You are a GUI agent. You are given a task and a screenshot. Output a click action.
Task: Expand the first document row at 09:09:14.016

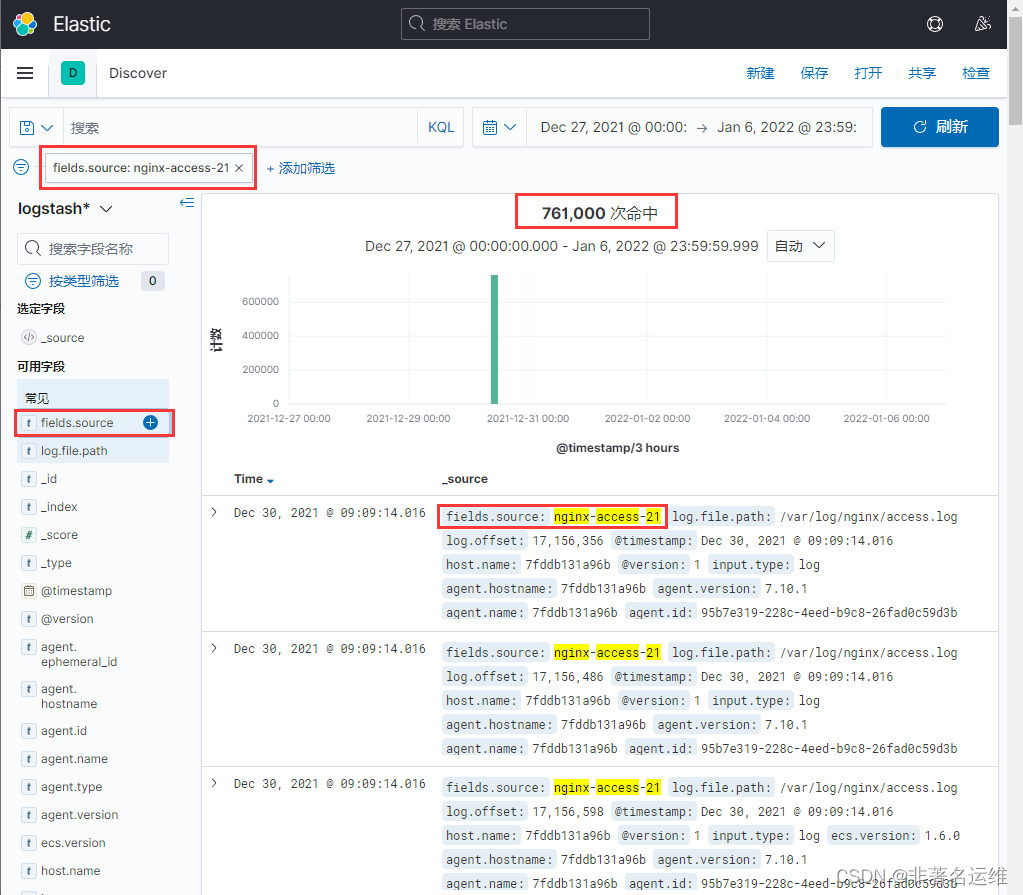point(214,513)
